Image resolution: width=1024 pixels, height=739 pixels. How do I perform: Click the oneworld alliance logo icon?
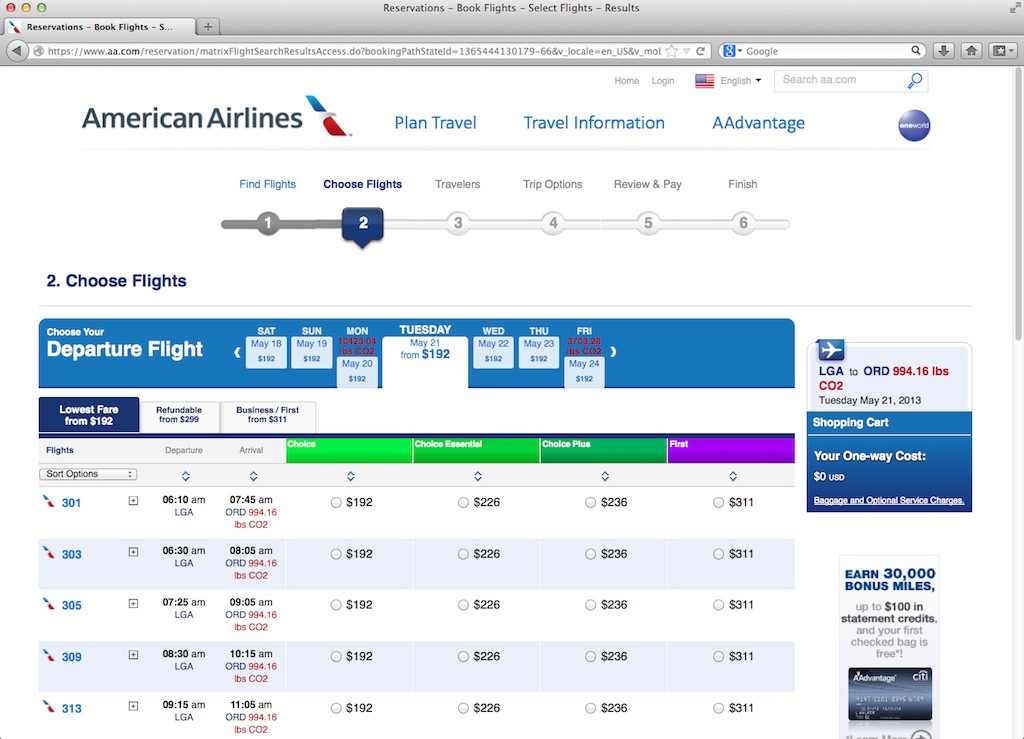click(x=914, y=125)
